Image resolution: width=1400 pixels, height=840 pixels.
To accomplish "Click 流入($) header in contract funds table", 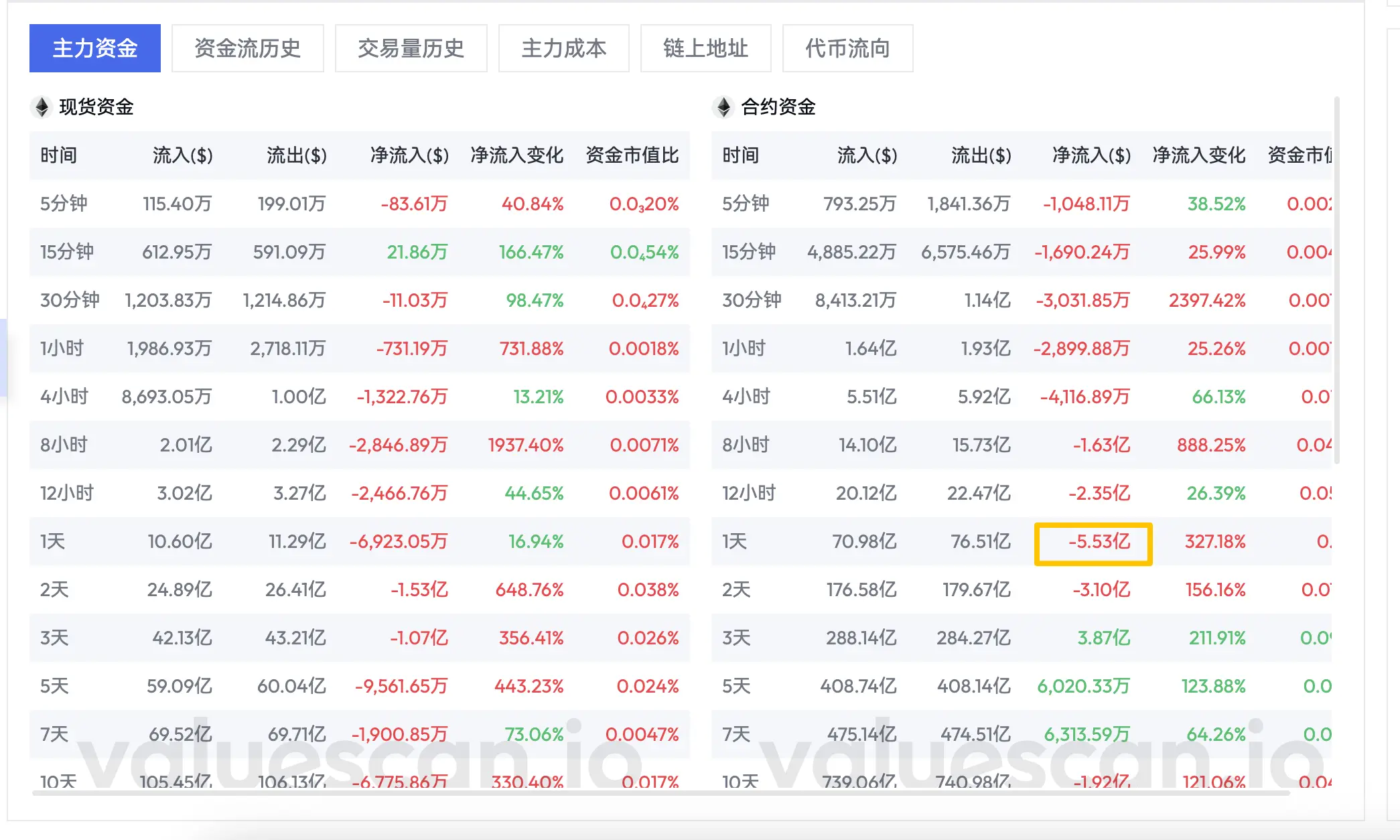I will (x=867, y=155).
